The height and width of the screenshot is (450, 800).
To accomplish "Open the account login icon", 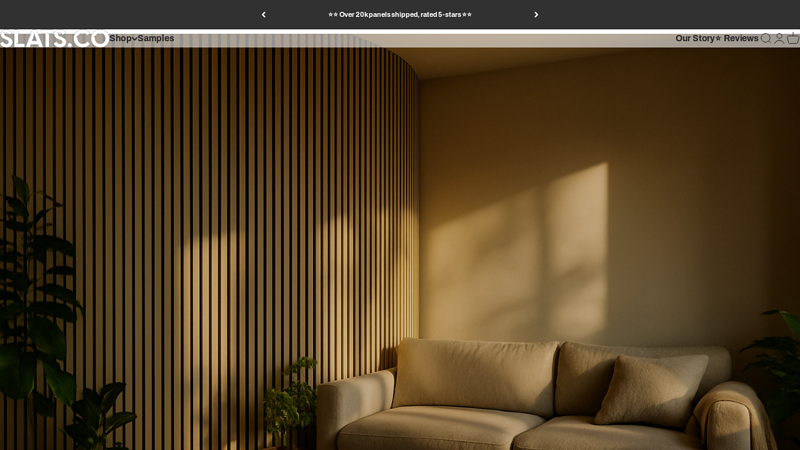I will click(x=779, y=38).
